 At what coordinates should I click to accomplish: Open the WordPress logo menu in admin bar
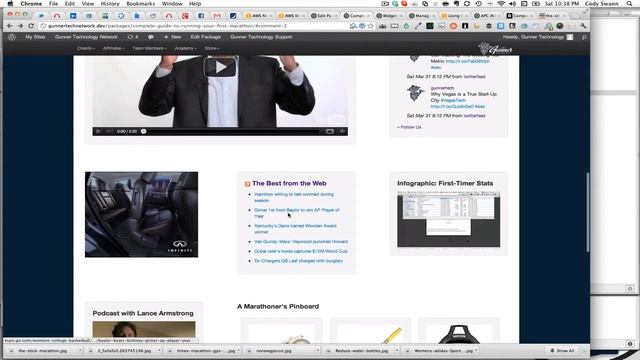tap(12, 37)
